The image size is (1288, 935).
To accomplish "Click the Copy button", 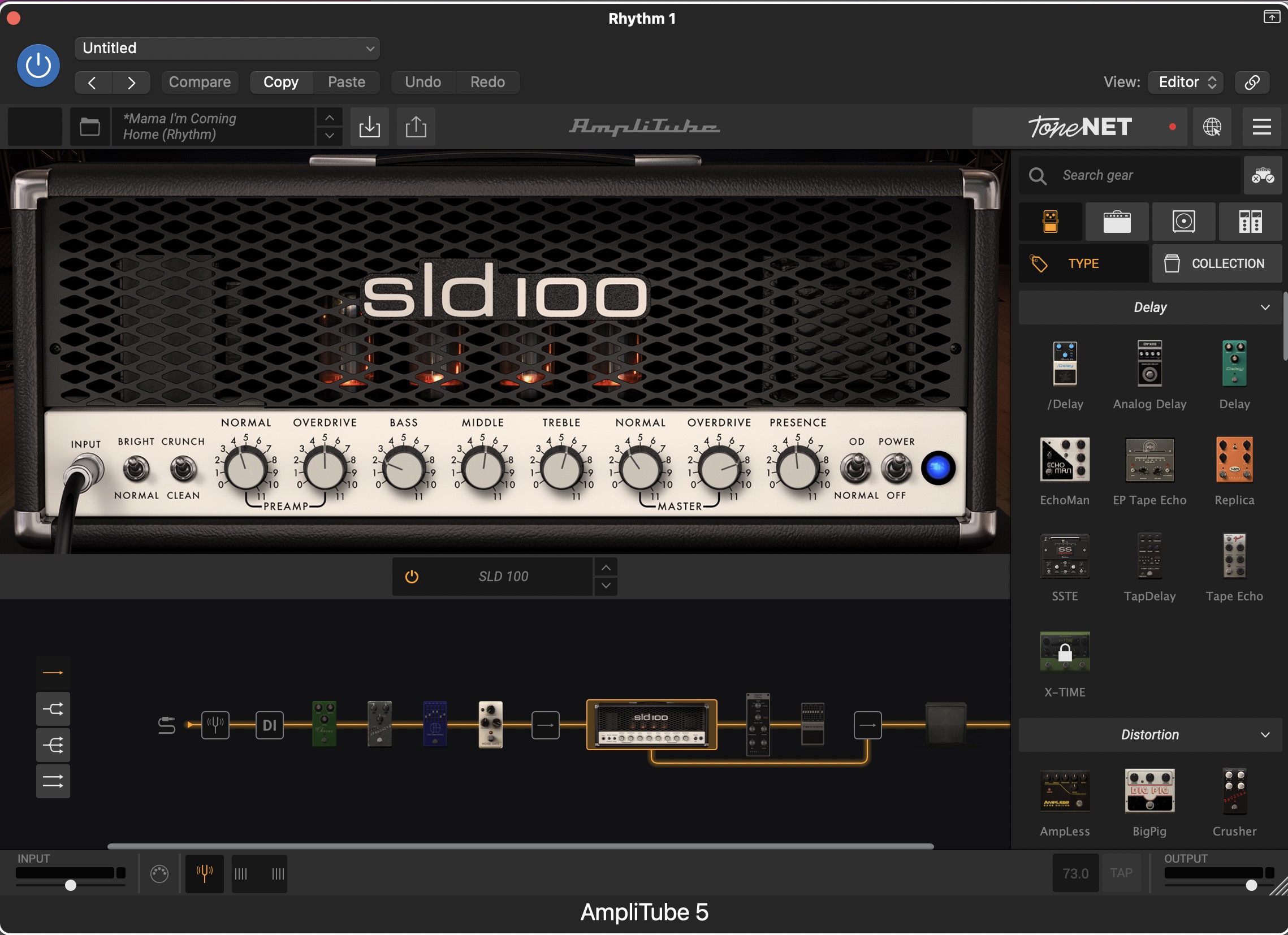I will tap(280, 83).
